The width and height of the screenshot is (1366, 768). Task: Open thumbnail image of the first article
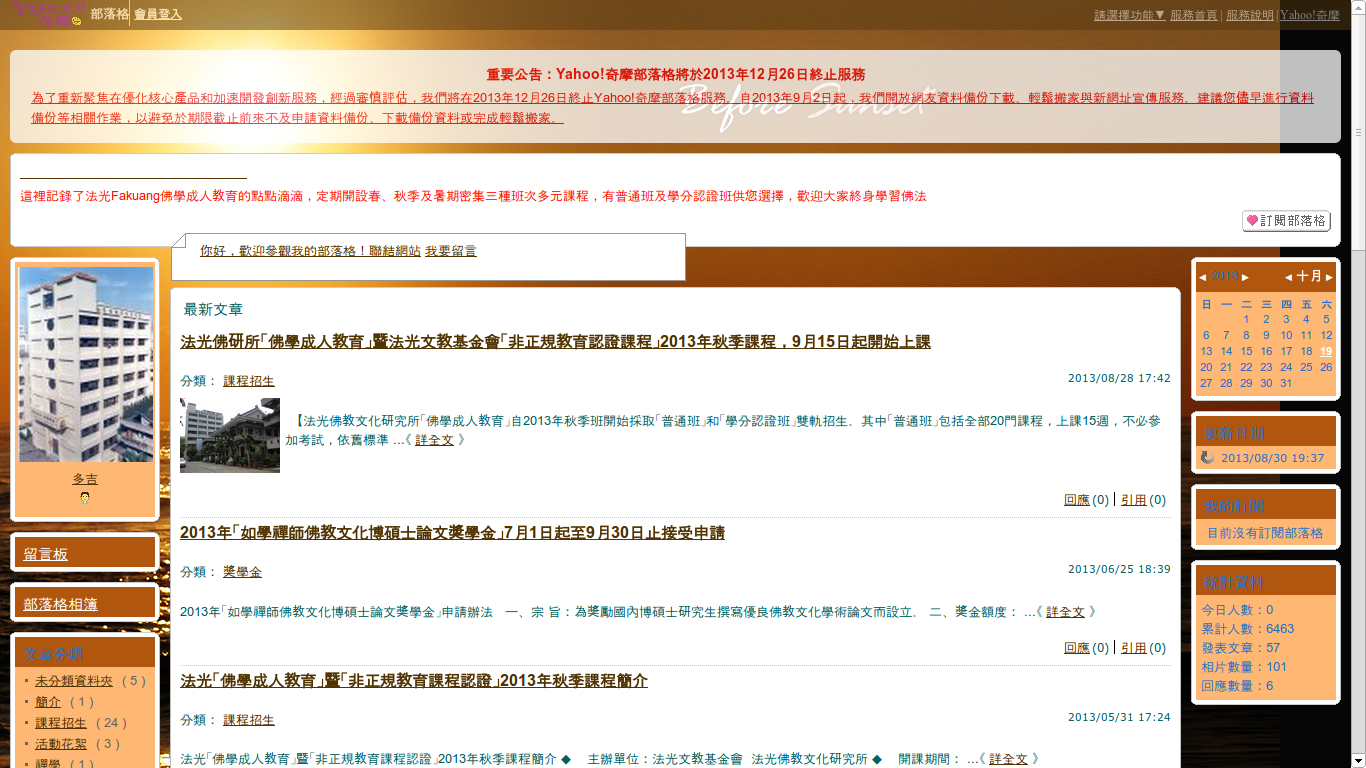(230, 435)
